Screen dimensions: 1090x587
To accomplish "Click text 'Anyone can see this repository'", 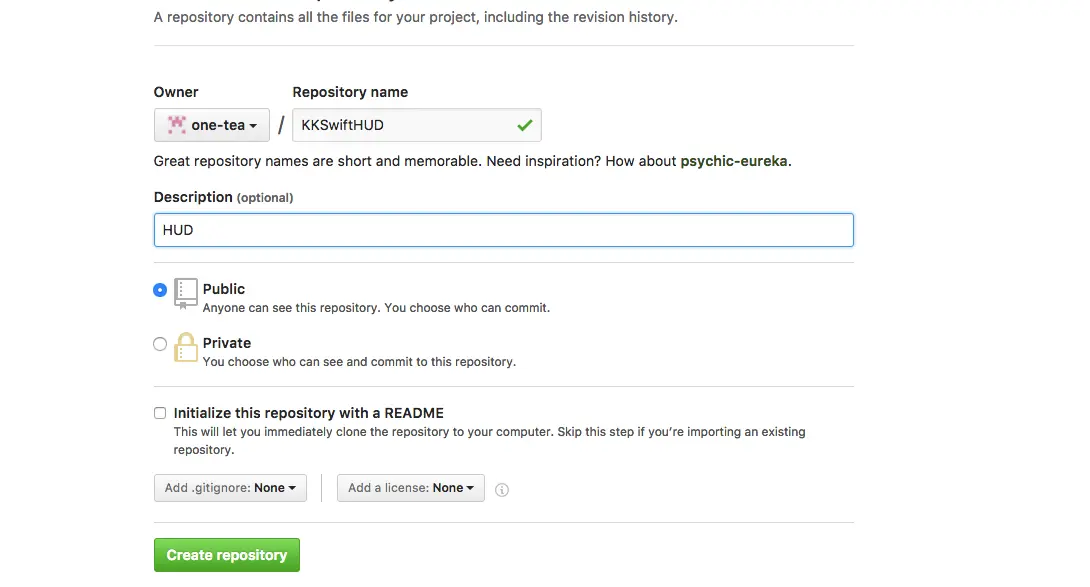I will [292, 308].
